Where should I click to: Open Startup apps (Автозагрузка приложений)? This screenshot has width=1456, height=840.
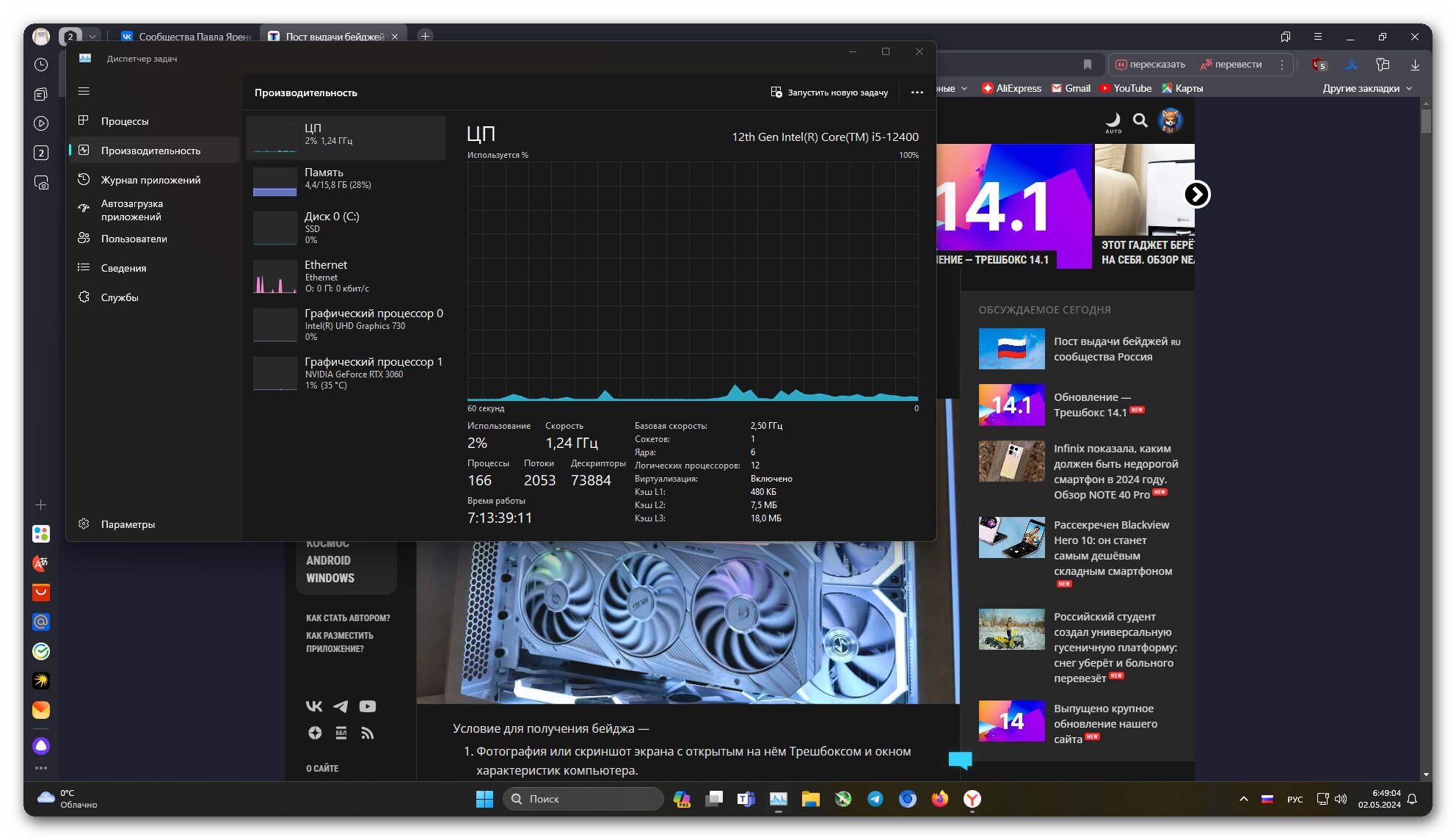click(x=131, y=210)
